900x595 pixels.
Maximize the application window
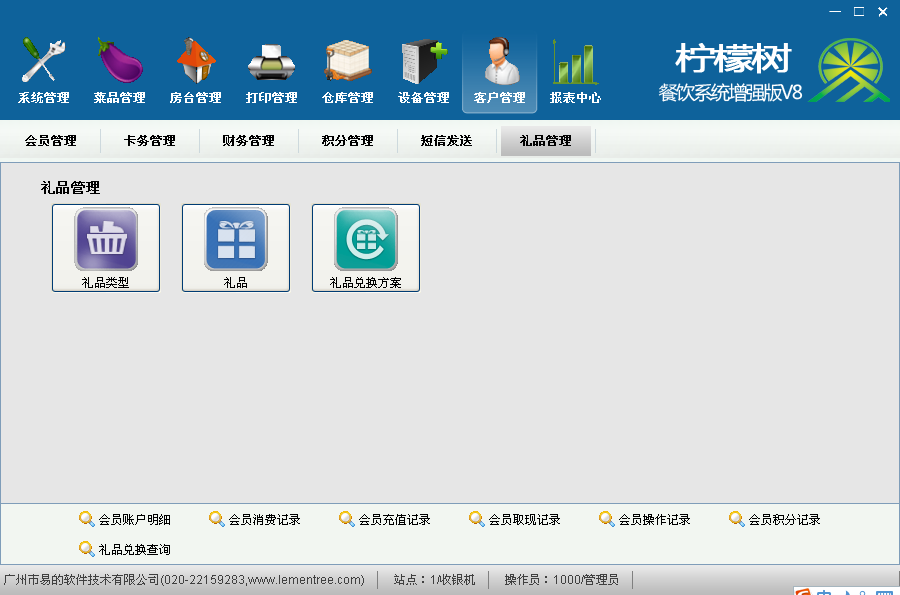pyautogui.click(x=859, y=11)
